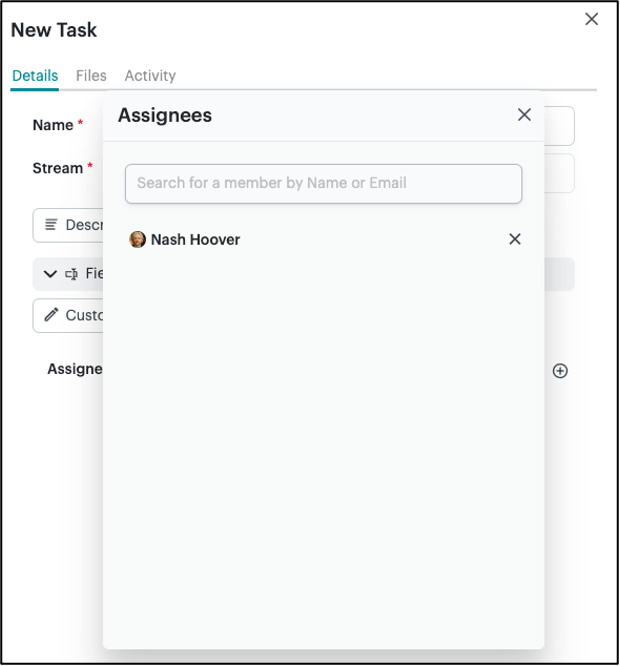This screenshot has width=620, height=666.
Task: Click the add assignee plus circle icon
Action: pos(560,371)
